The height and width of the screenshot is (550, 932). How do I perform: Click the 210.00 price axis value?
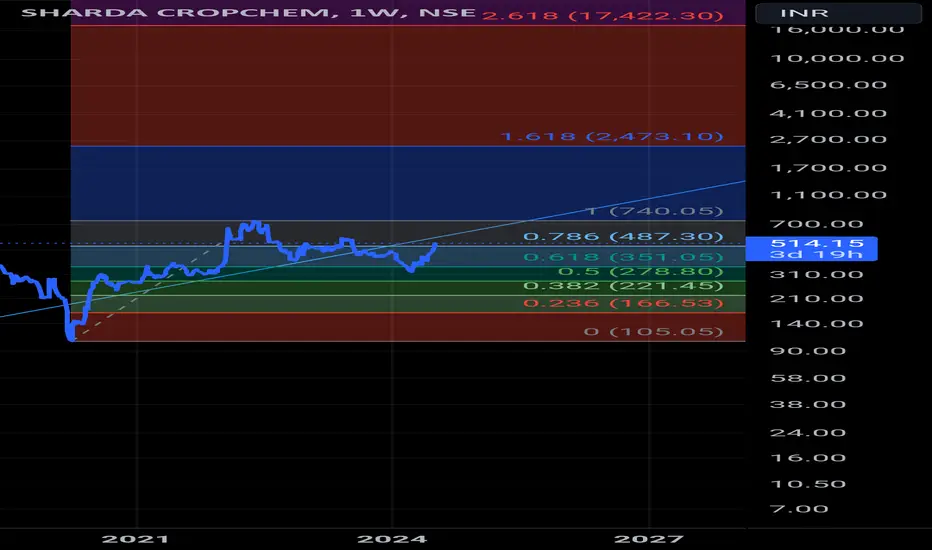click(817, 298)
